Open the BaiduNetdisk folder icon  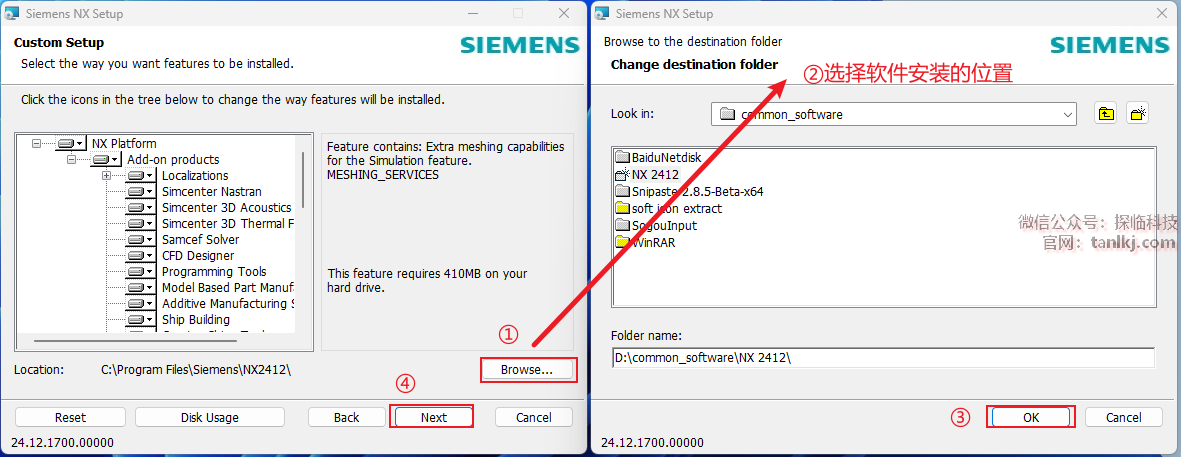622,157
